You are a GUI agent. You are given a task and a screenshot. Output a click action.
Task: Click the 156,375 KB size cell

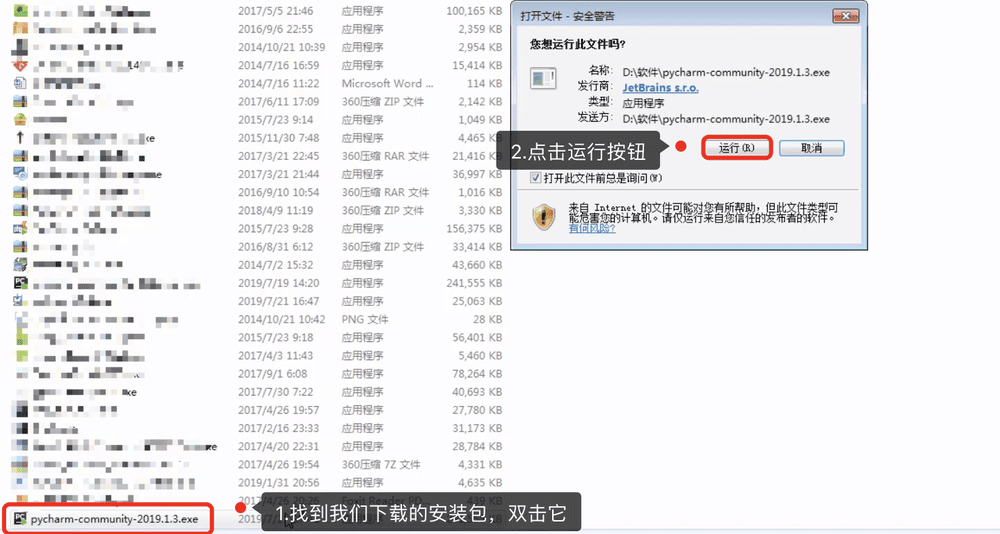(x=474, y=228)
